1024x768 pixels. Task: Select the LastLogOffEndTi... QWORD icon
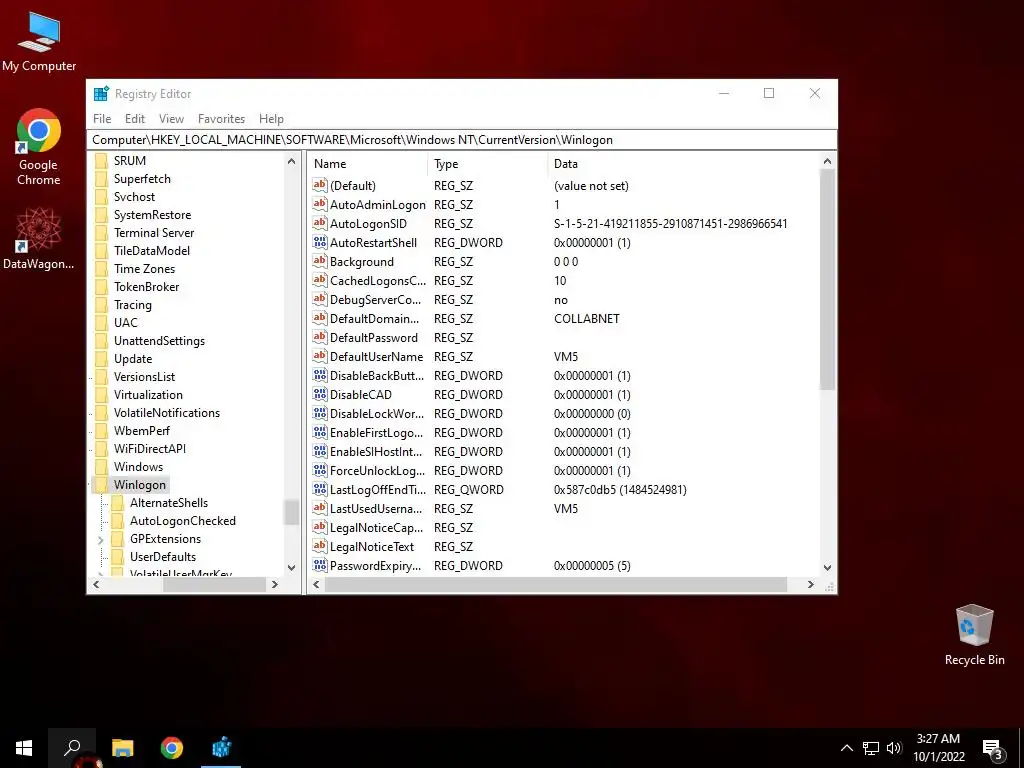point(319,488)
